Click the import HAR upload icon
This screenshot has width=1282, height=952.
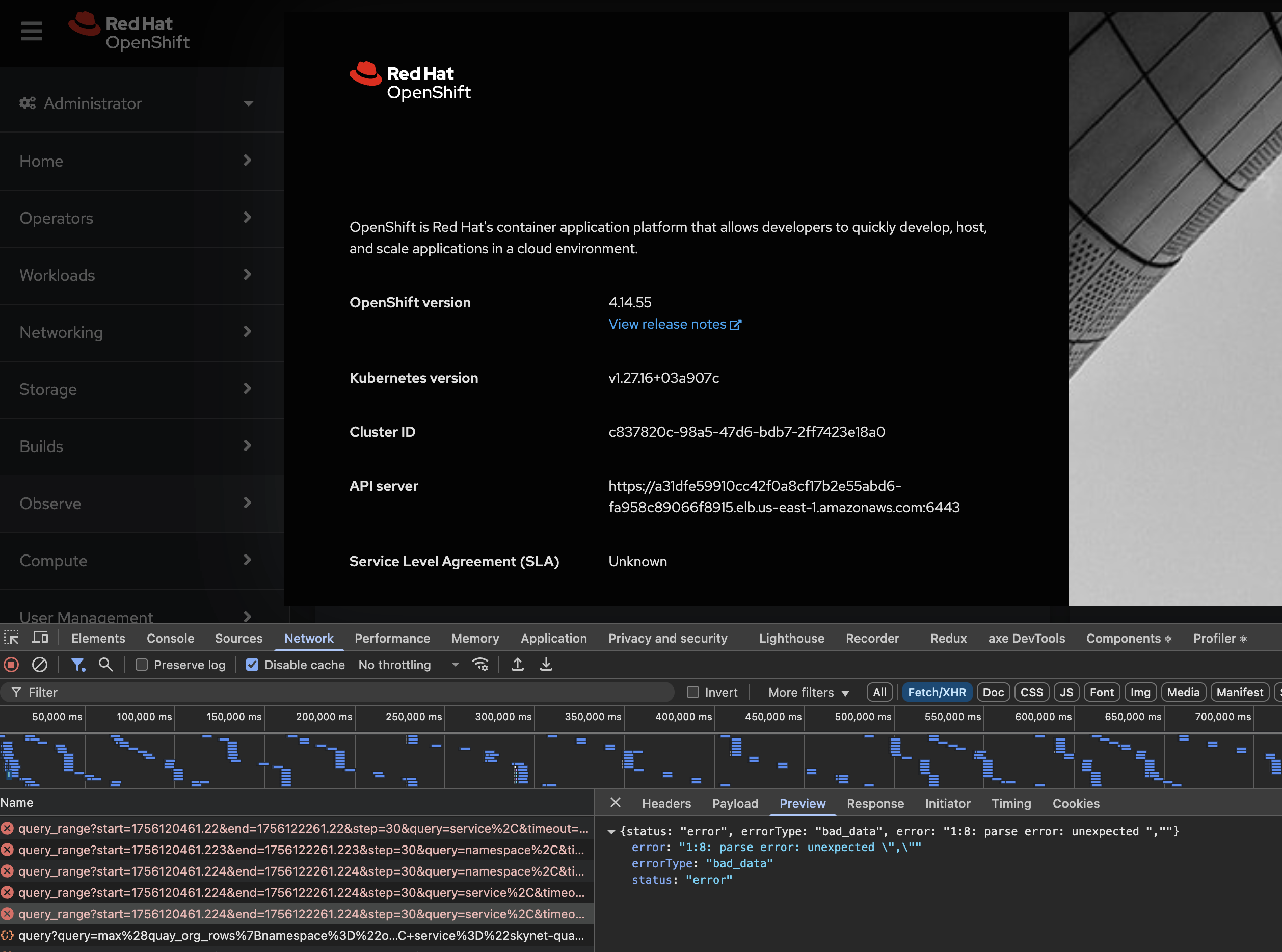pos(517,665)
